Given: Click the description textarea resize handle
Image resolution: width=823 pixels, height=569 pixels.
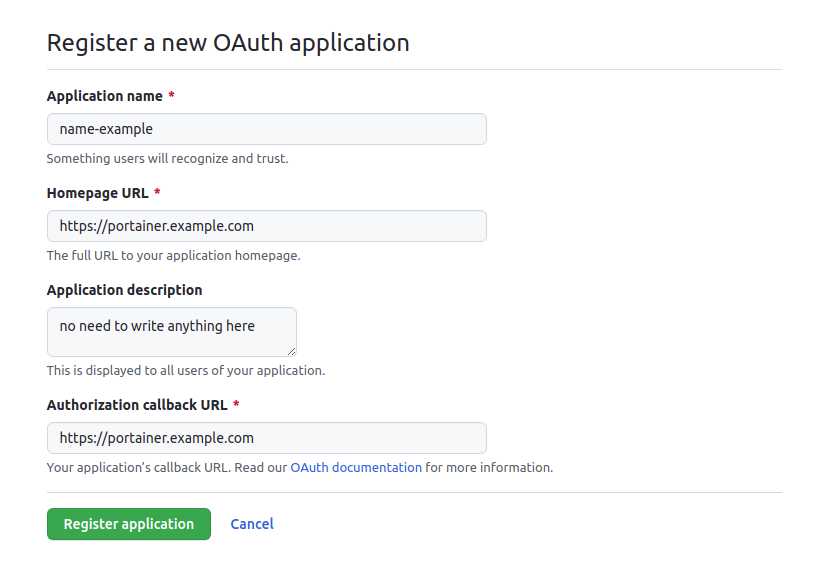Looking at the screenshot, I should point(291,352).
